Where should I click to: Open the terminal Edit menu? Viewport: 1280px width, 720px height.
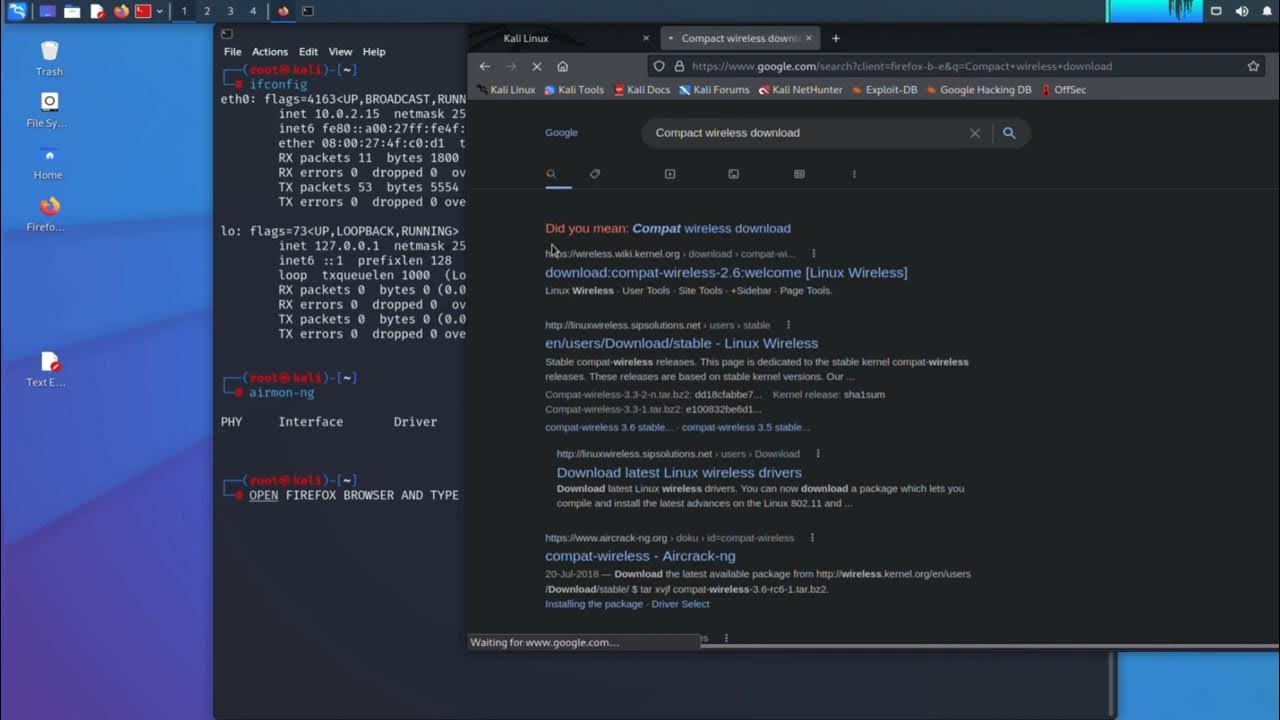(308, 52)
